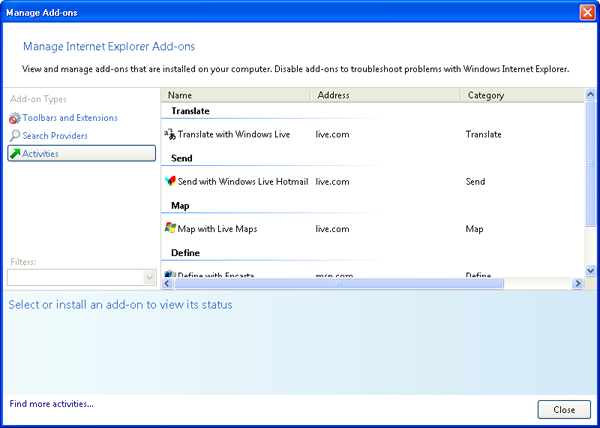Viewport: 600px width, 428px height.
Task: Click the Close button
Action: point(564,410)
